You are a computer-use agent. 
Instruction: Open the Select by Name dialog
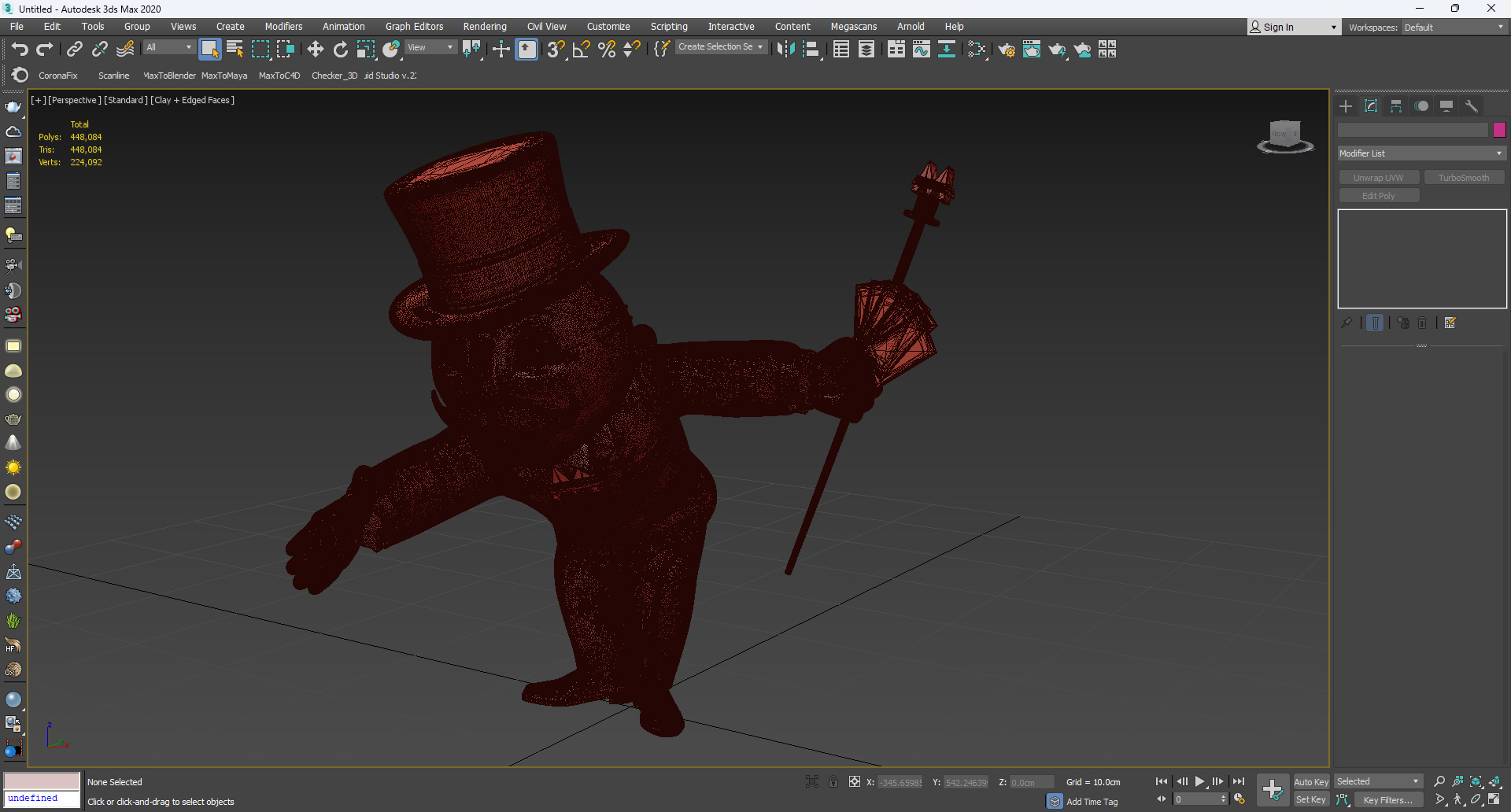pyautogui.click(x=235, y=50)
